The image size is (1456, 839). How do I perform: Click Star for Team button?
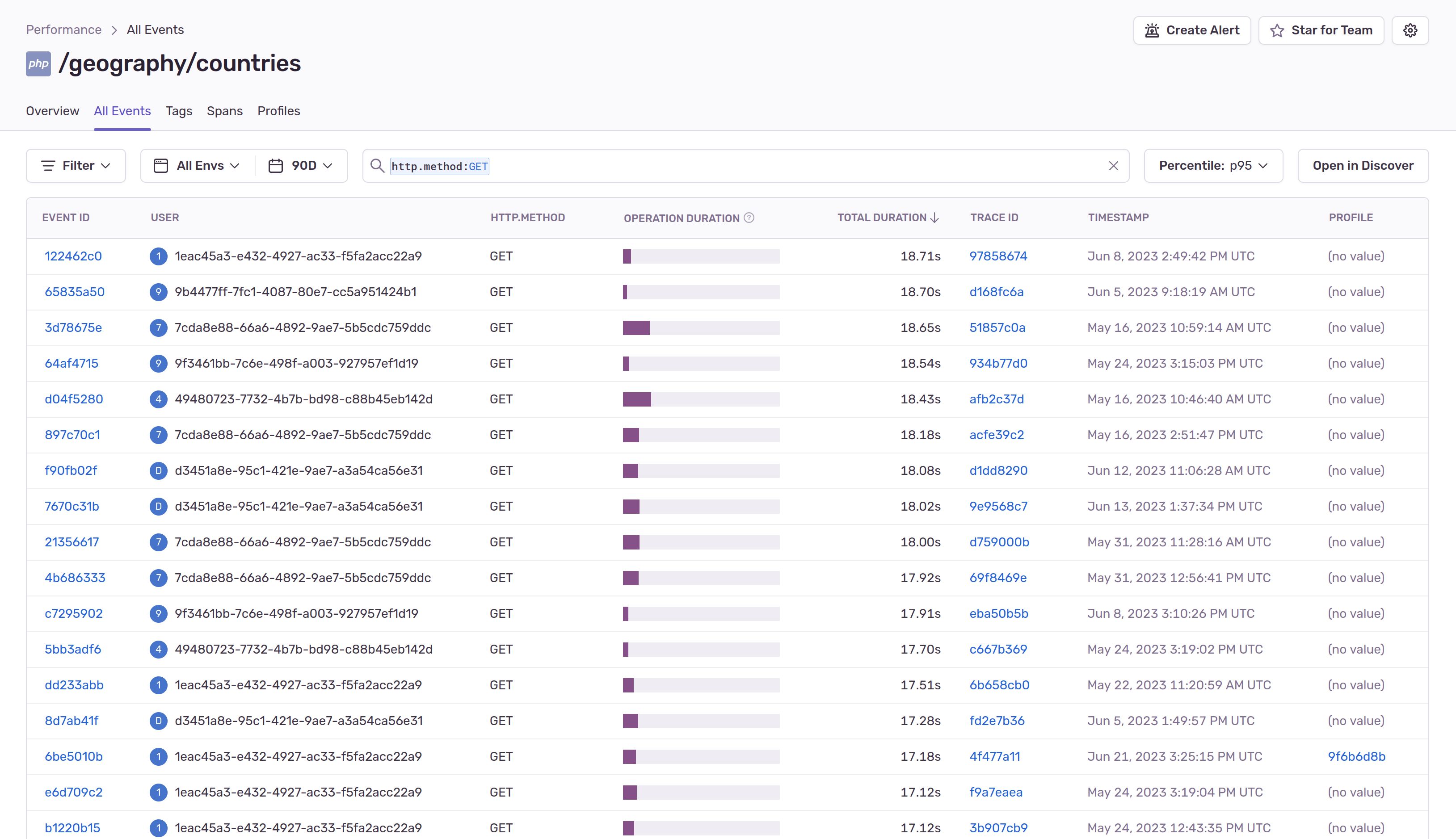1321,30
